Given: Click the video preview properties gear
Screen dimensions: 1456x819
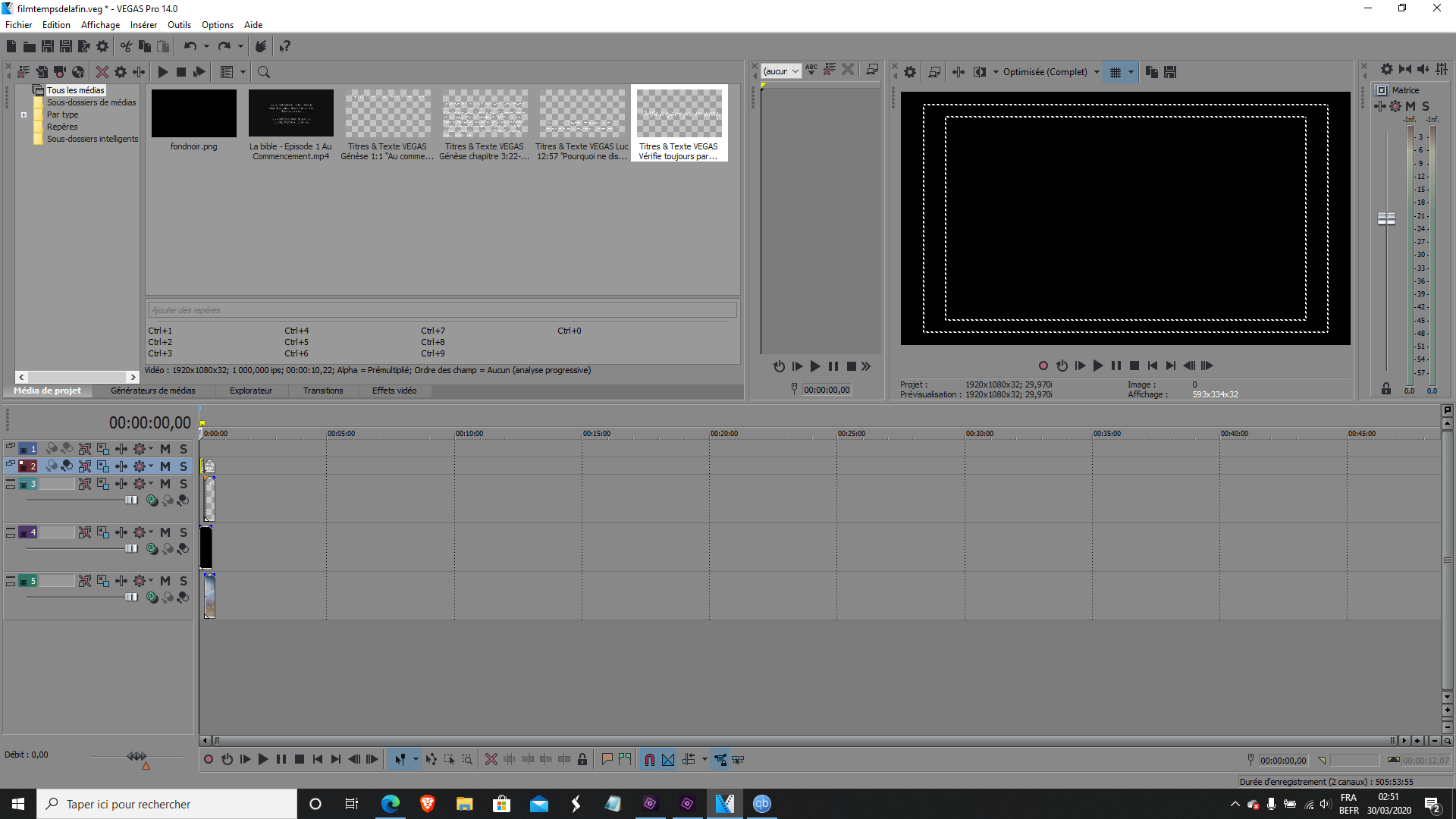Looking at the screenshot, I should [910, 72].
